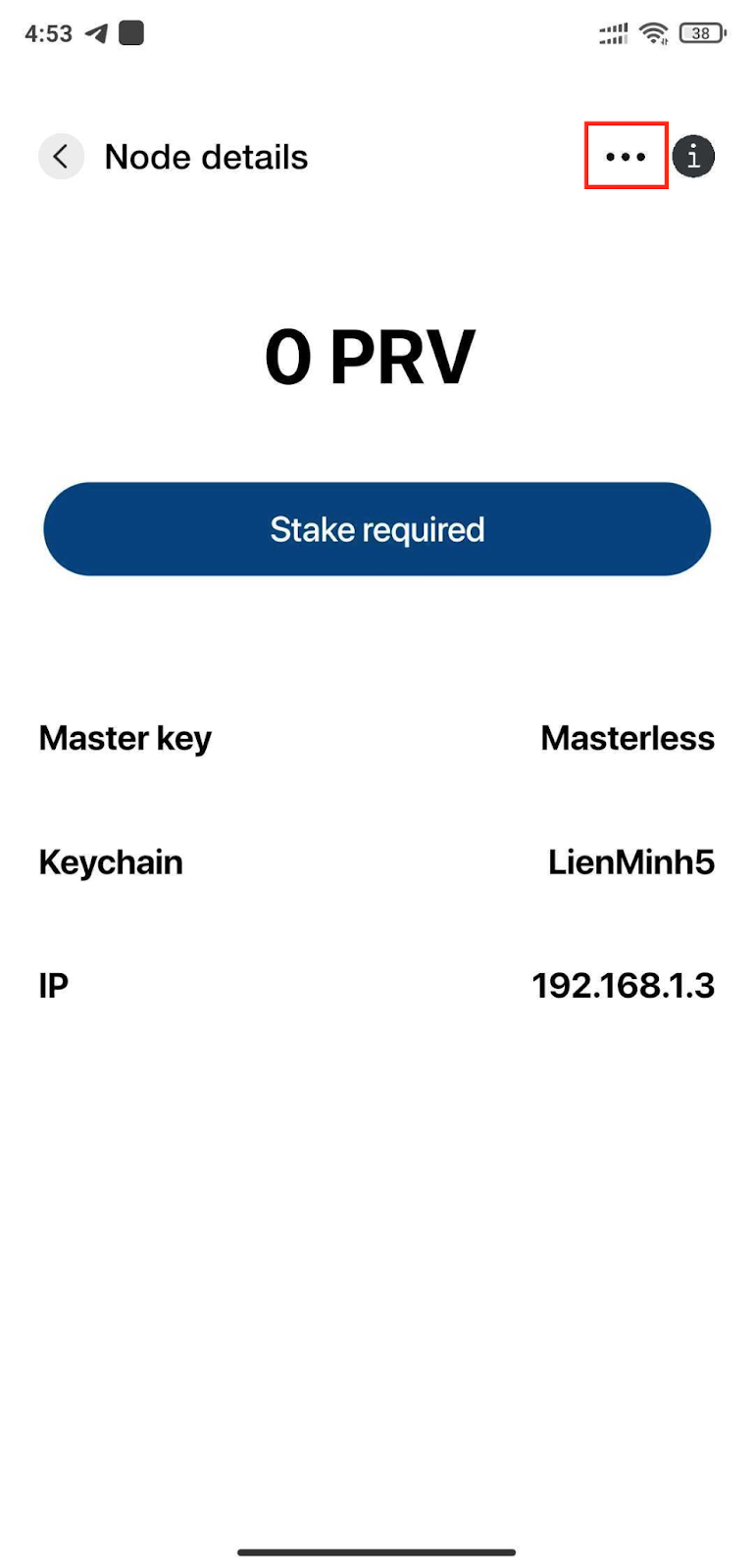Image resolution: width=754 pixels, height=1568 pixels.
Task: Tap the Wi-Fi status icon
Action: [x=653, y=33]
